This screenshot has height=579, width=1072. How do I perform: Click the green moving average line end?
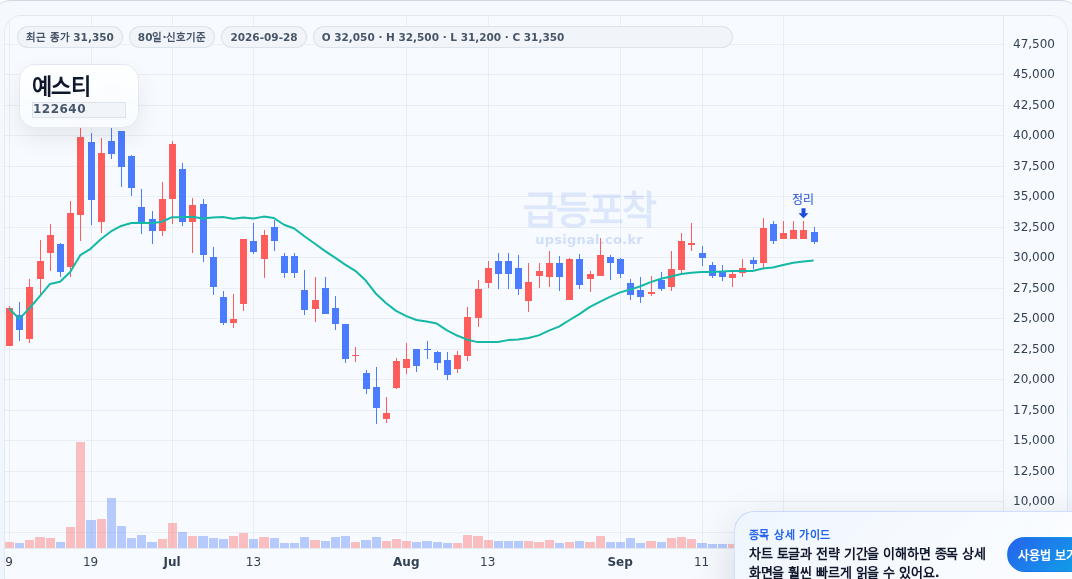[x=812, y=260]
